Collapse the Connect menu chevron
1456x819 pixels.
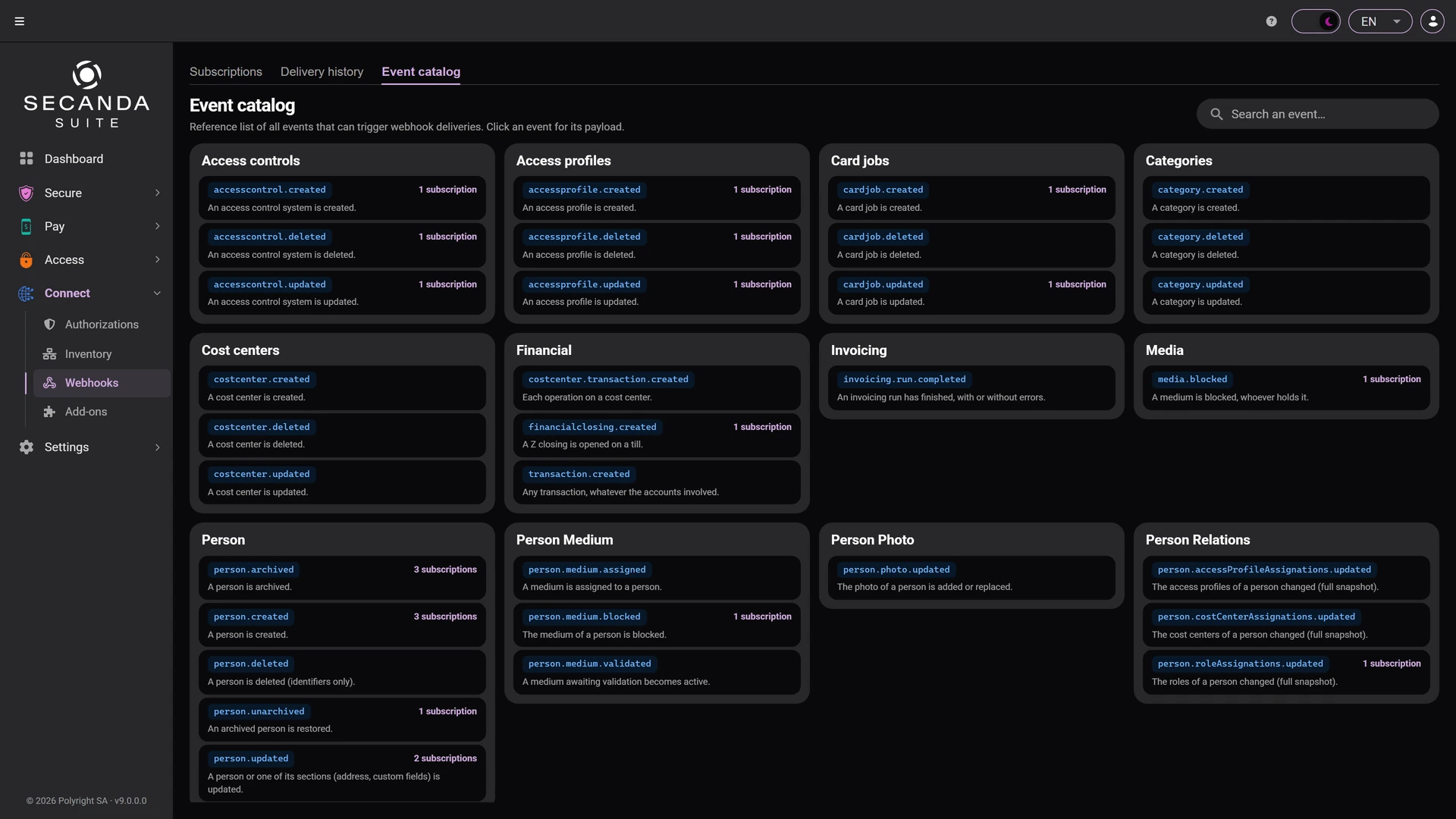tap(157, 293)
